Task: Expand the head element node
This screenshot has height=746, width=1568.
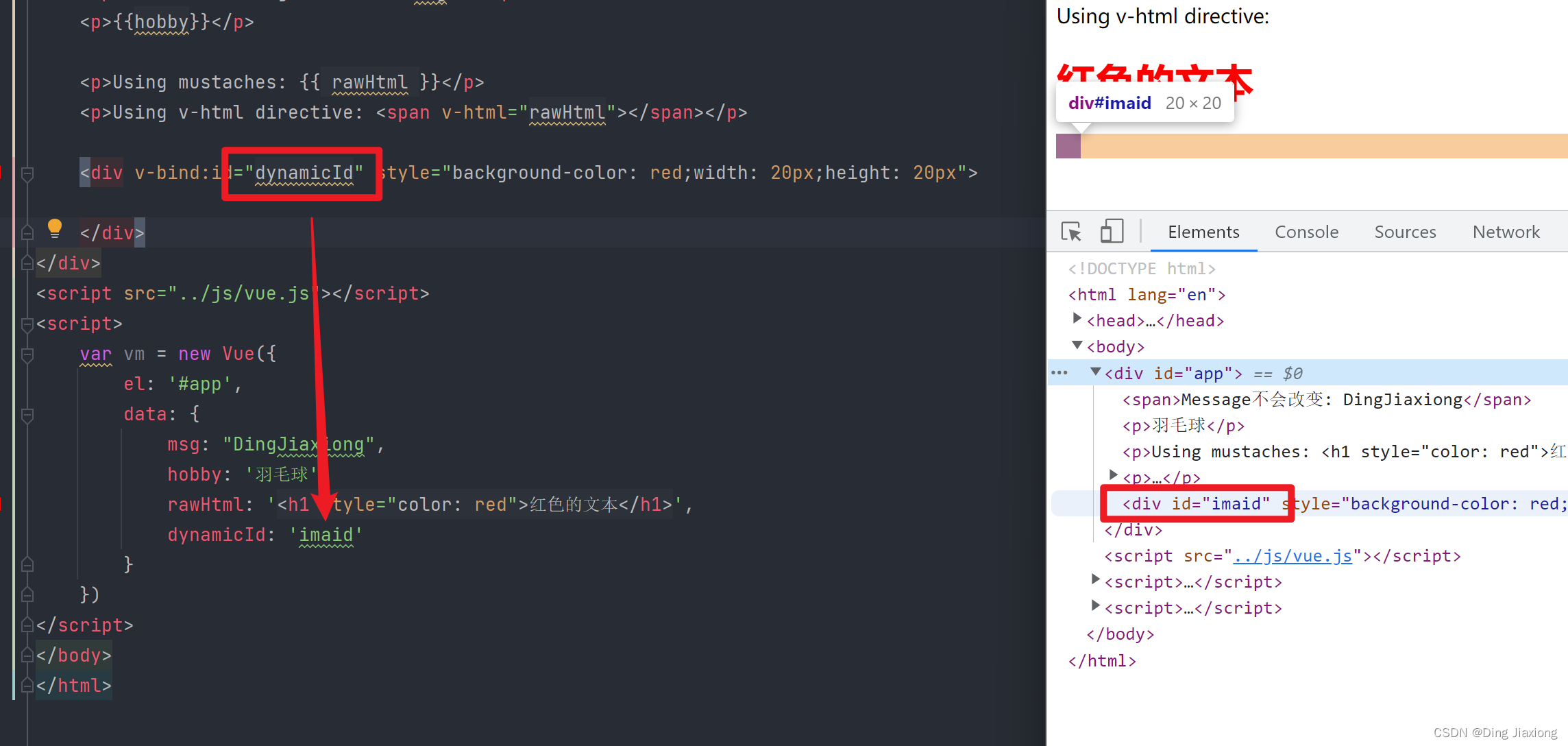Action: [1077, 319]
